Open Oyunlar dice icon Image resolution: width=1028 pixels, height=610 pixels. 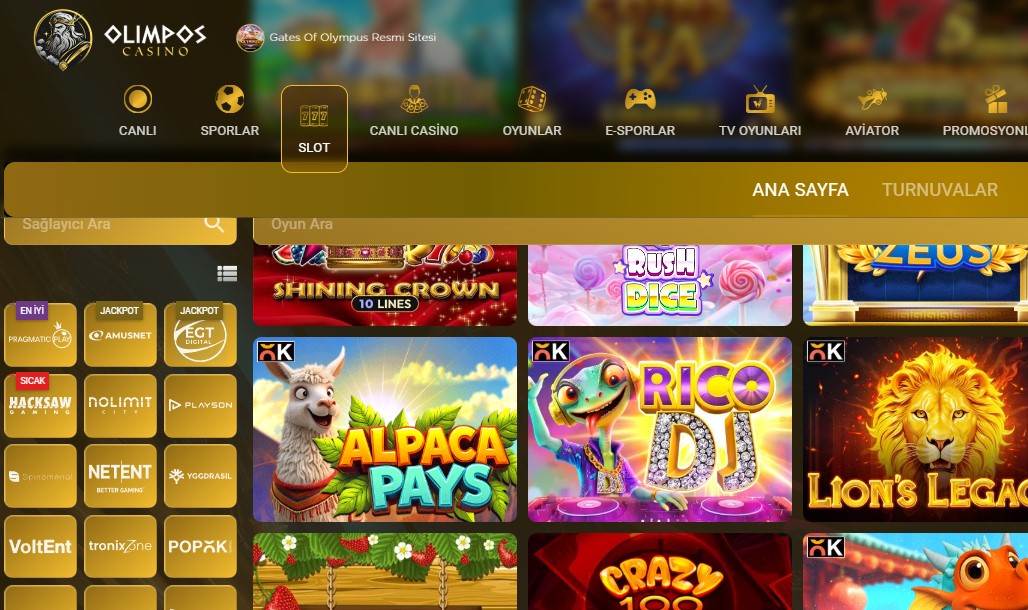click(532, 99)
